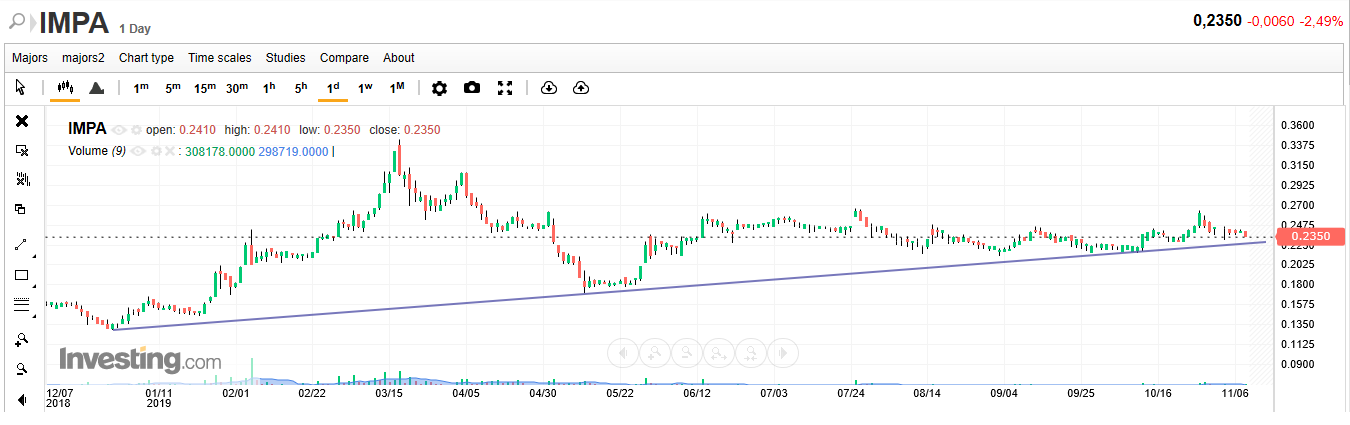Open chart settings gear in toolbar
1350x425 pixels.
439,88
